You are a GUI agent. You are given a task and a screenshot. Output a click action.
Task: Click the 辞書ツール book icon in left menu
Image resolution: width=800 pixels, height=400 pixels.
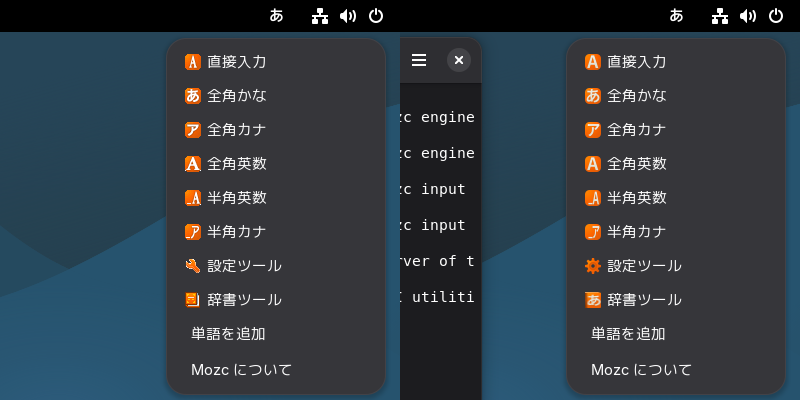(x=193, y=299)
